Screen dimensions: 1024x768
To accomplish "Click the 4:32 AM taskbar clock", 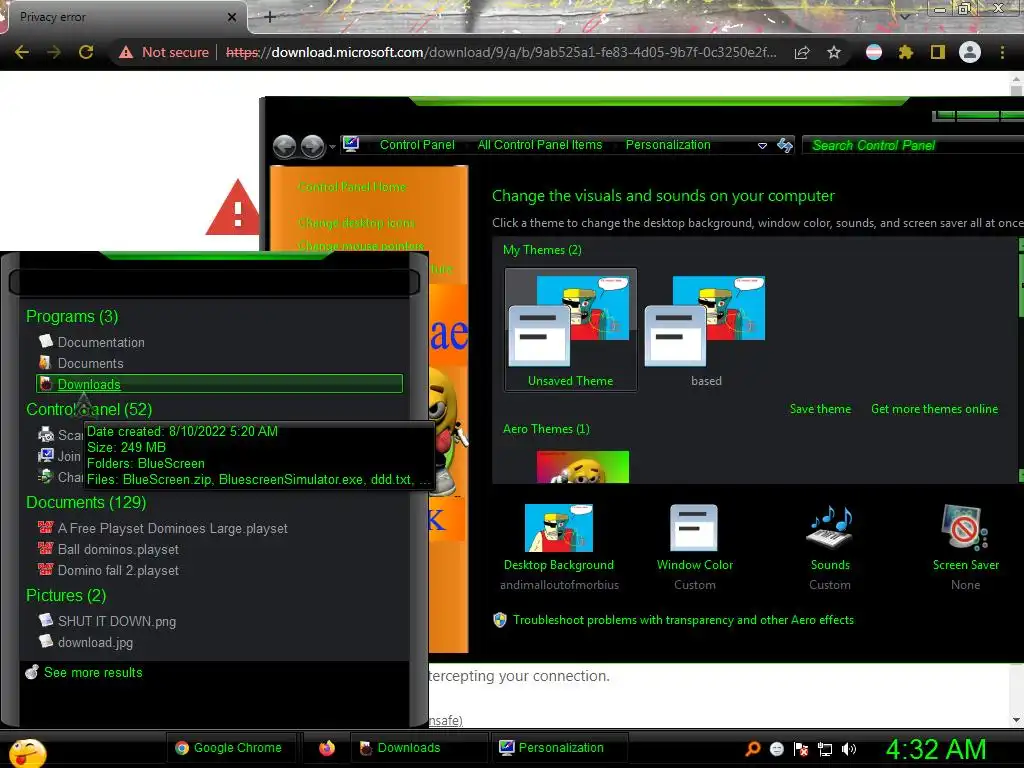I will coord(936,749).
